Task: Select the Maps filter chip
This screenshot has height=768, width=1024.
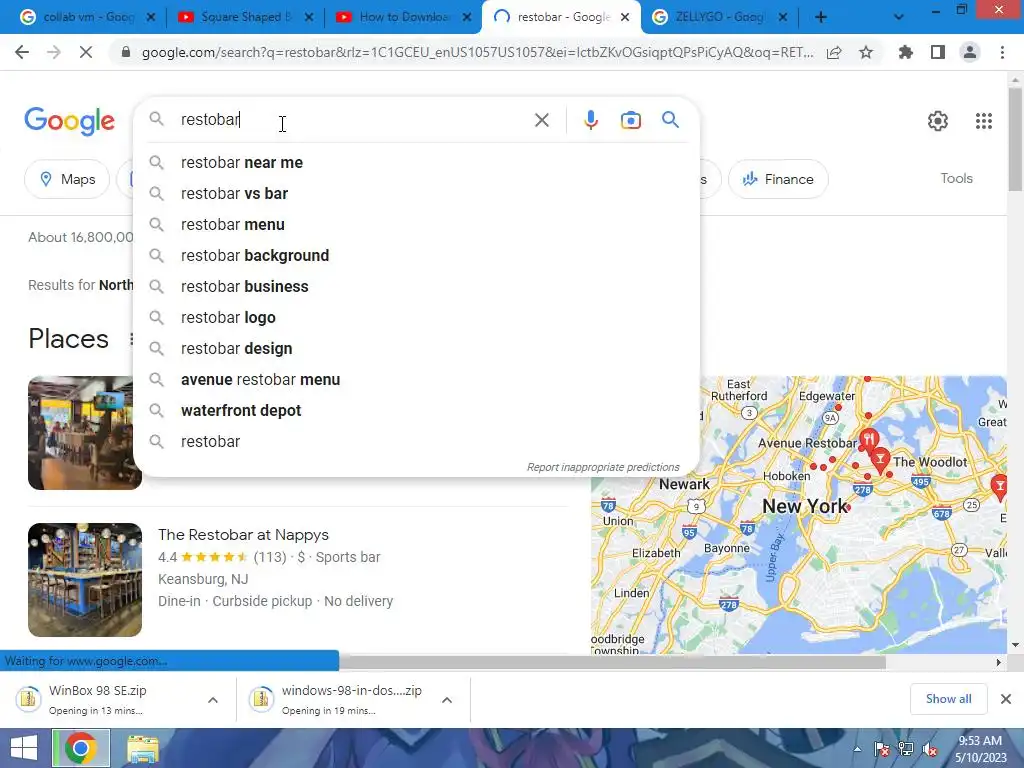Action: [67, 179]
